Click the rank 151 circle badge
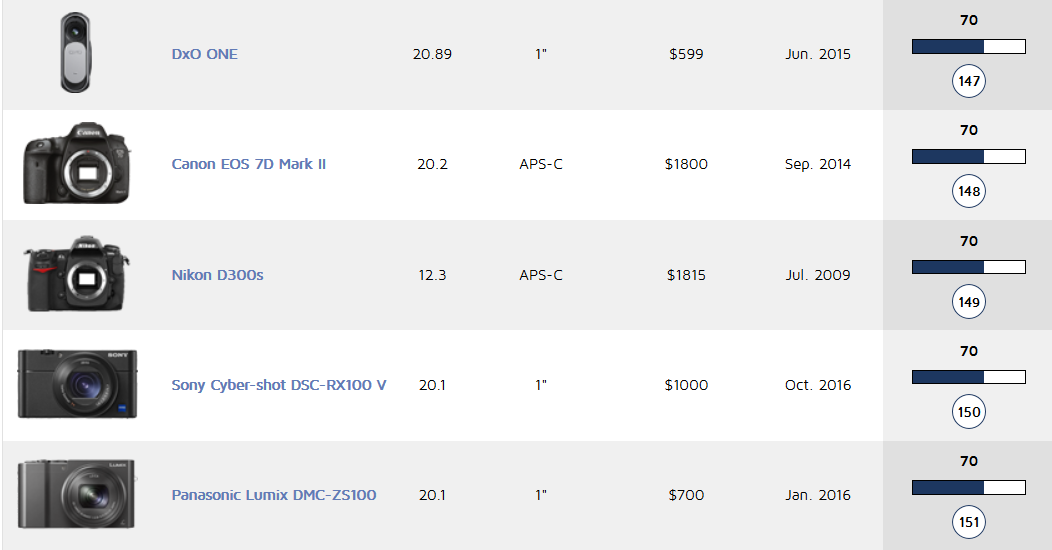1052x550 pixels. pyautogui.click(x=968, y=522)
